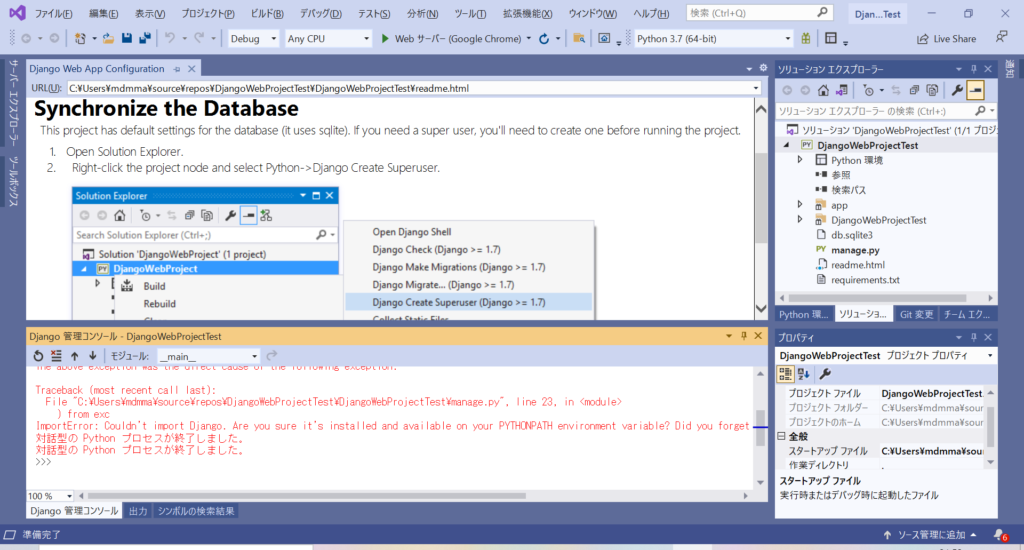Click the Open File folder icon
1024x550 pixels.
coord(108,39)
